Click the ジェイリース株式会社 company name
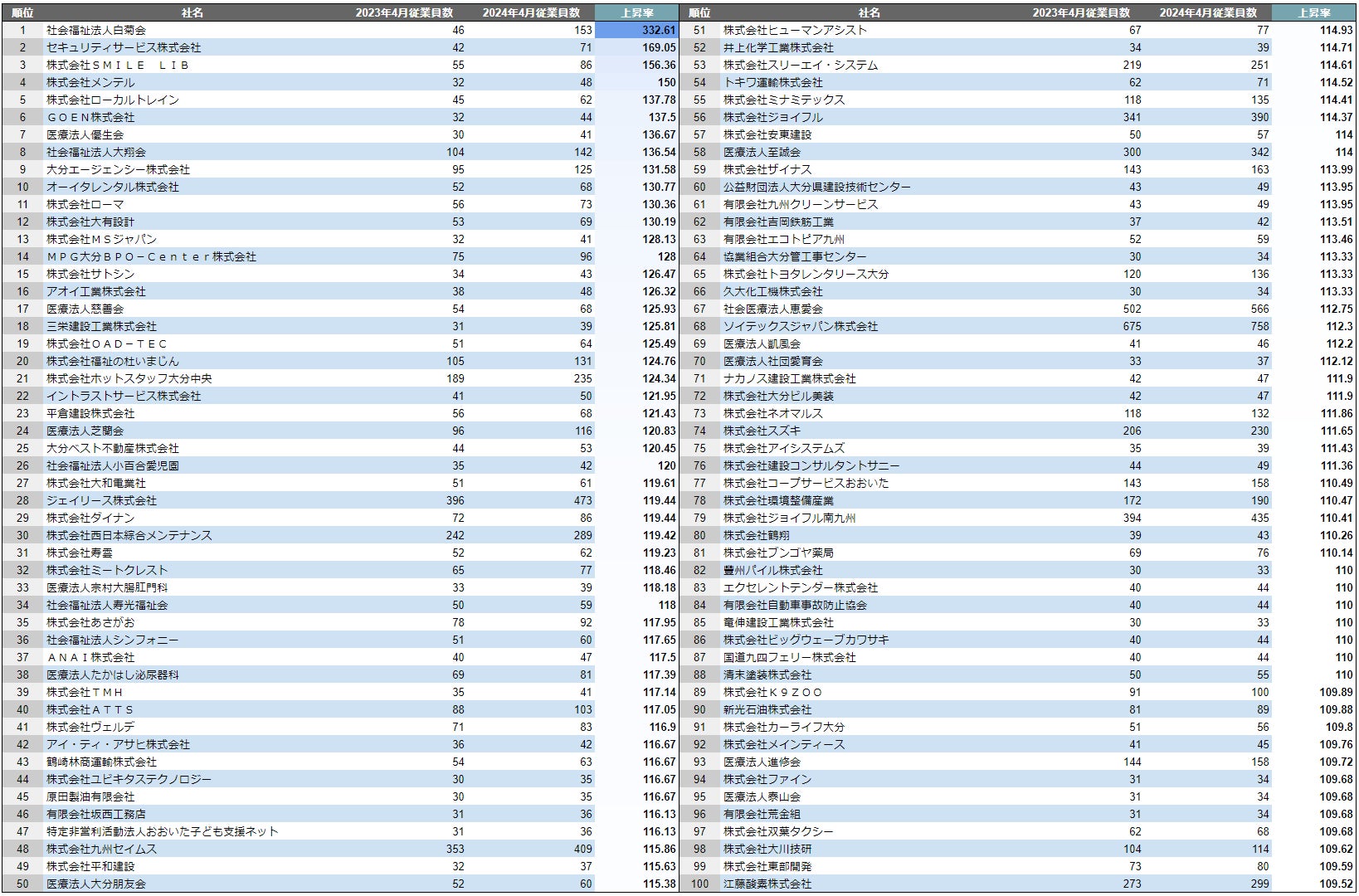The width and height of the screenshot is (1359, 896). 101,500
